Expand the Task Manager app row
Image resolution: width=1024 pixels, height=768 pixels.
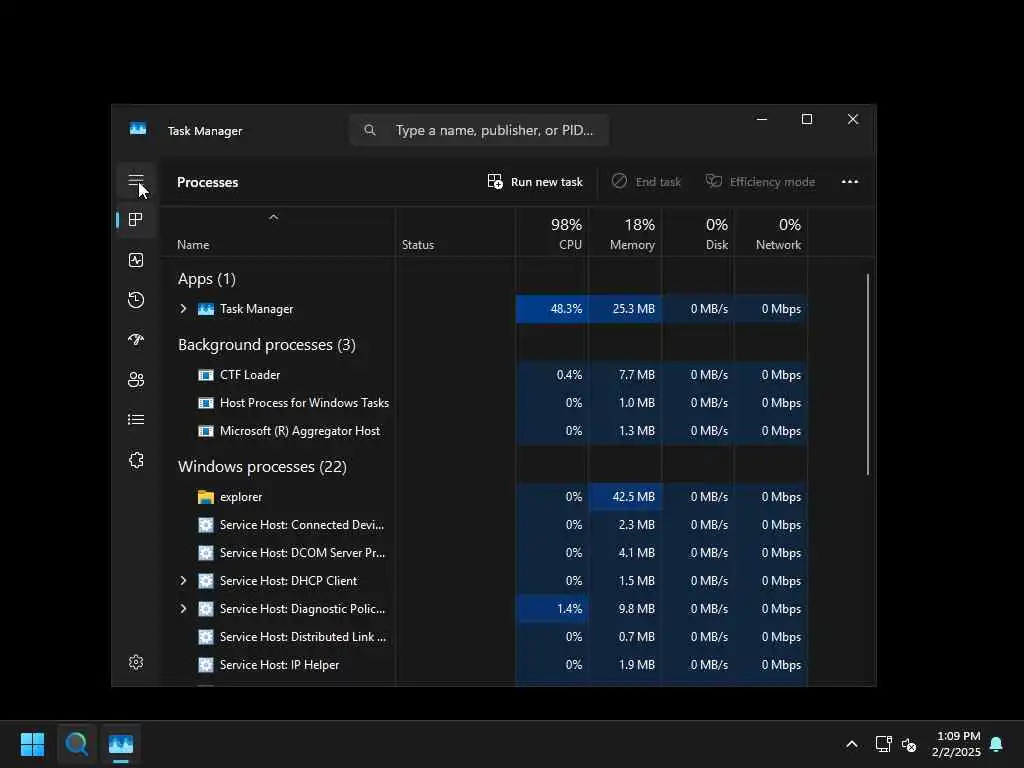pyautogui.click(x=184, y=309)
